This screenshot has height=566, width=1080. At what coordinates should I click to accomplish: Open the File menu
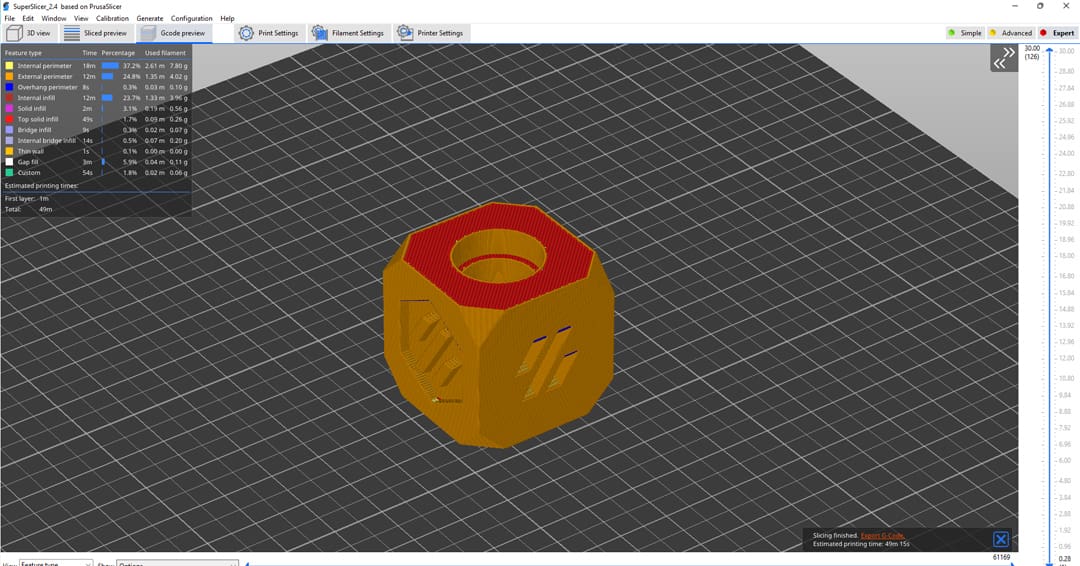pos(10,19)
